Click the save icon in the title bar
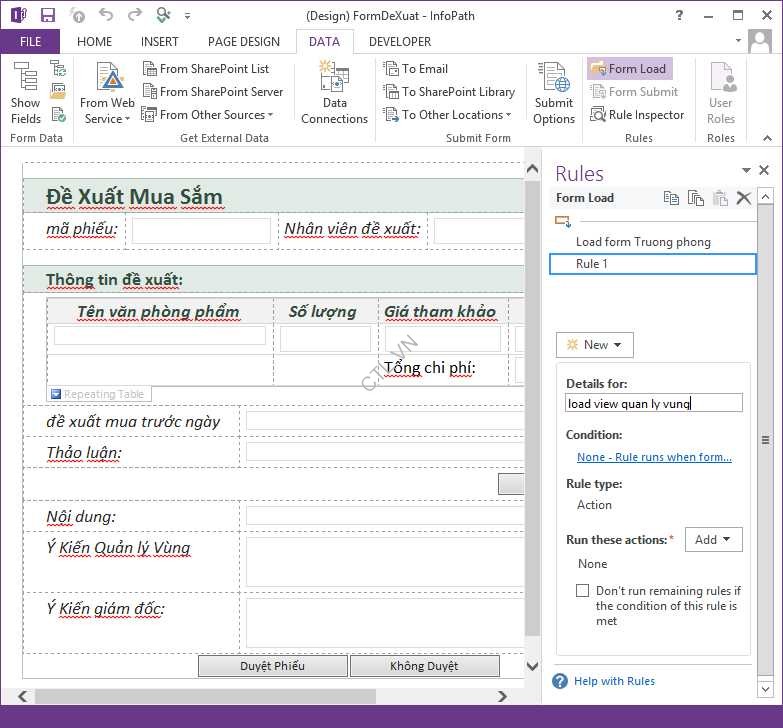The width and height of the screenshot is (783, 728). [48, 15]
